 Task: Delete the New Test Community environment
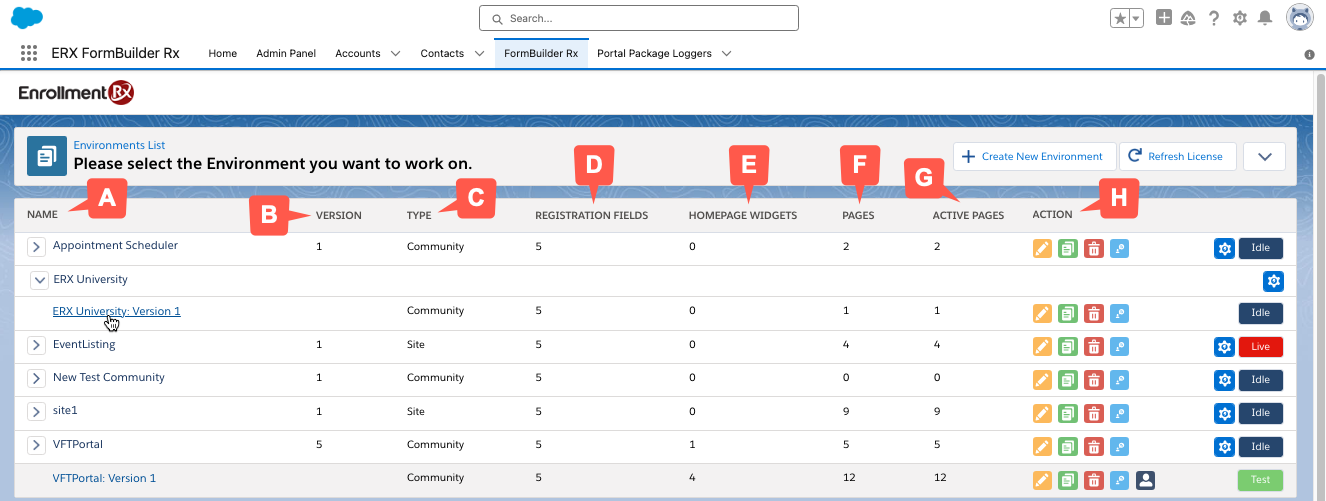(x=1094, y=380)
